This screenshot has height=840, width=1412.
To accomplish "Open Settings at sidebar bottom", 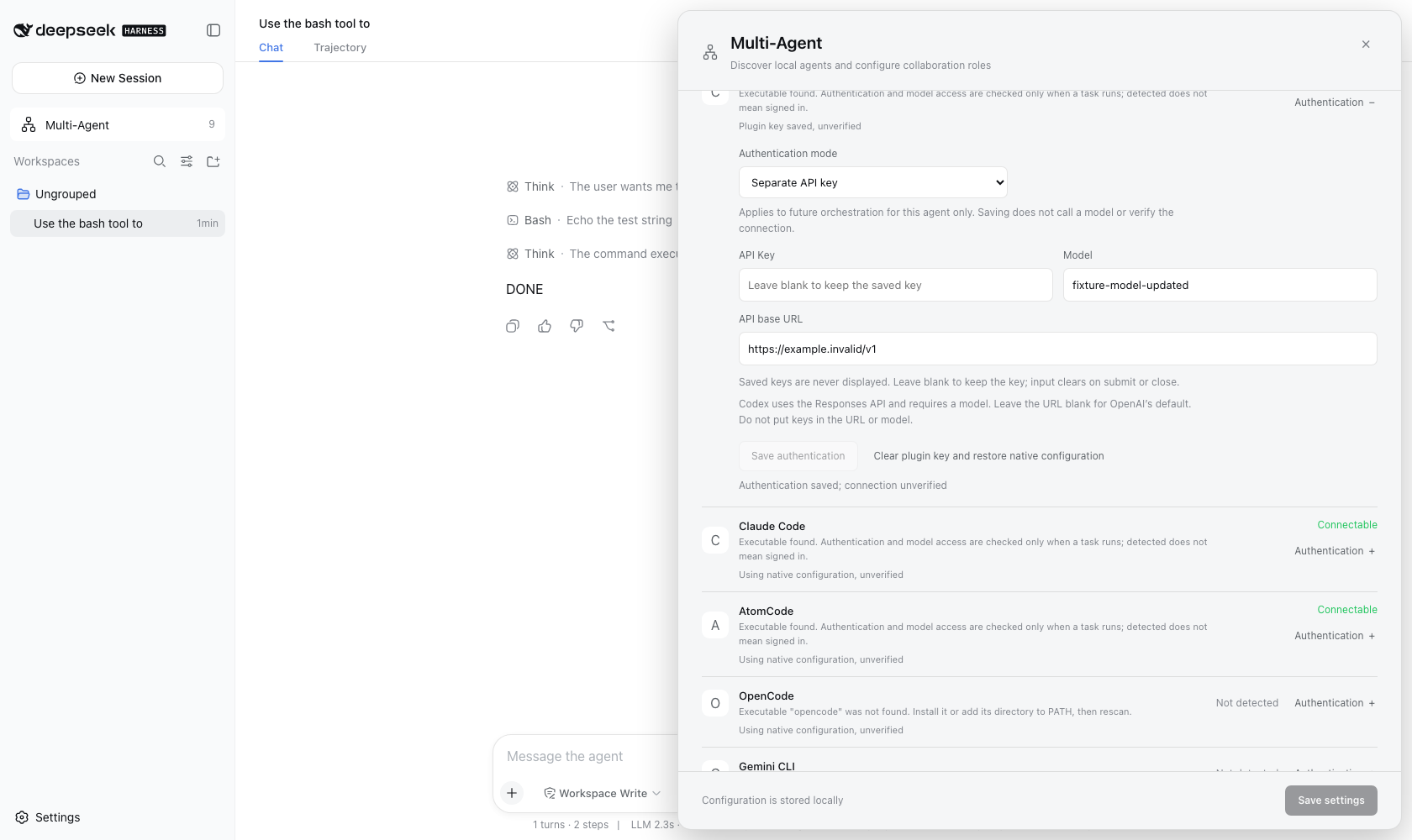I will point(48,817).
